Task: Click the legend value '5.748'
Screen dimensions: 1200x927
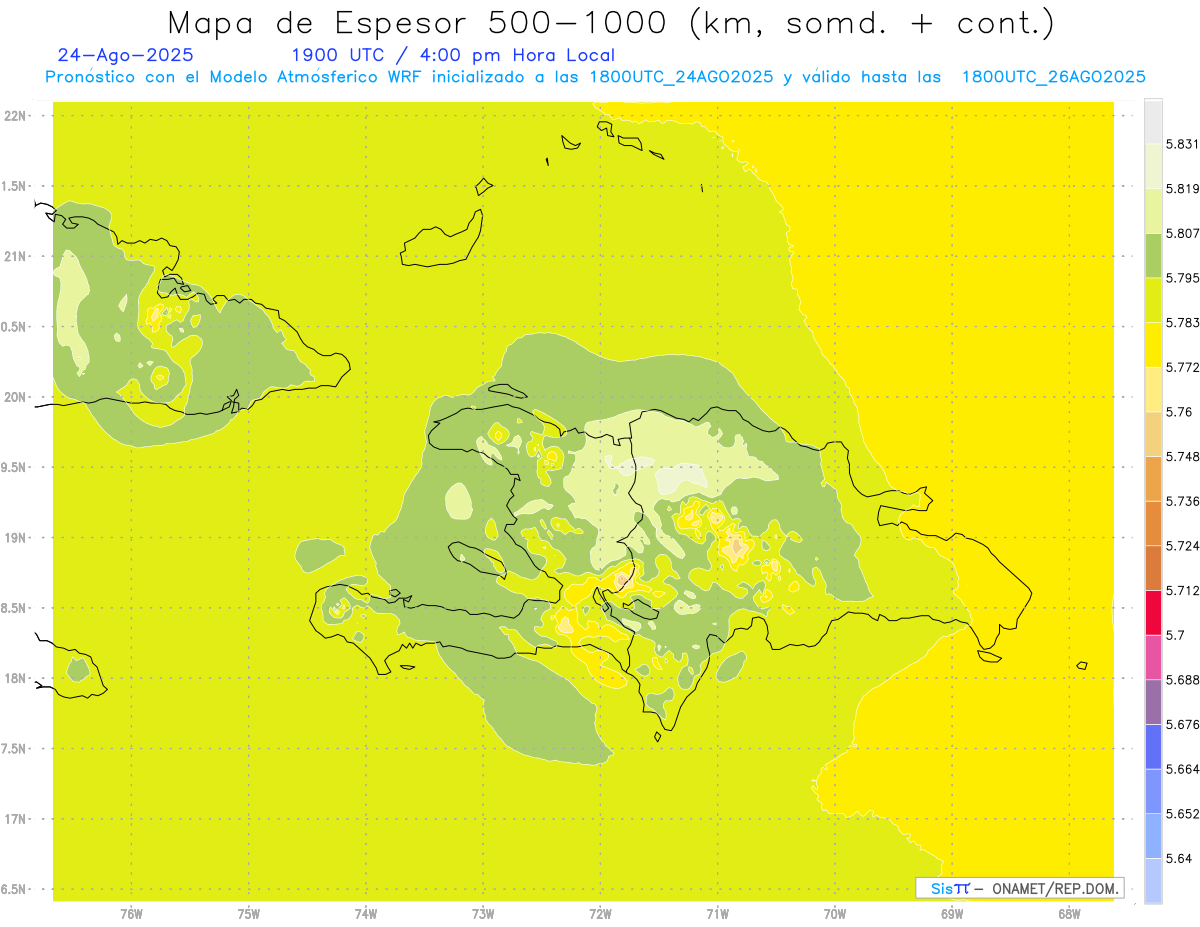Action: pos(1182,457)
